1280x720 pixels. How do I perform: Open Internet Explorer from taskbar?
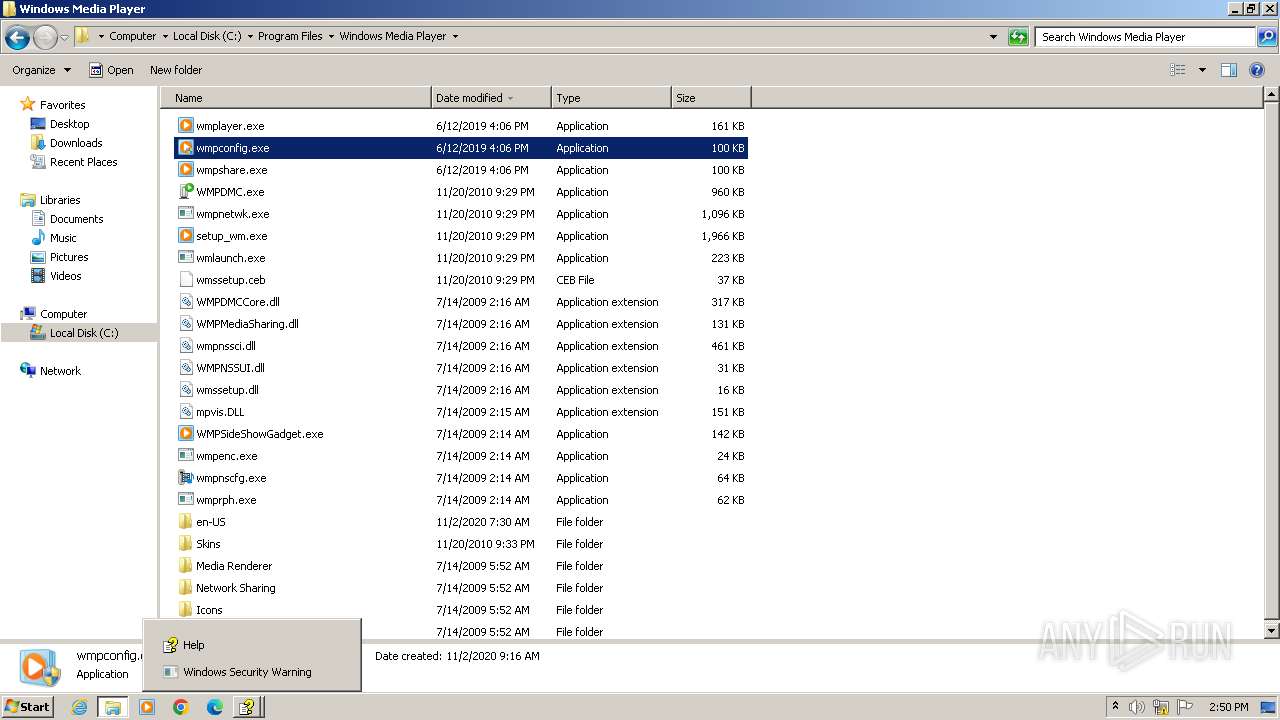[x=79, y=707]
